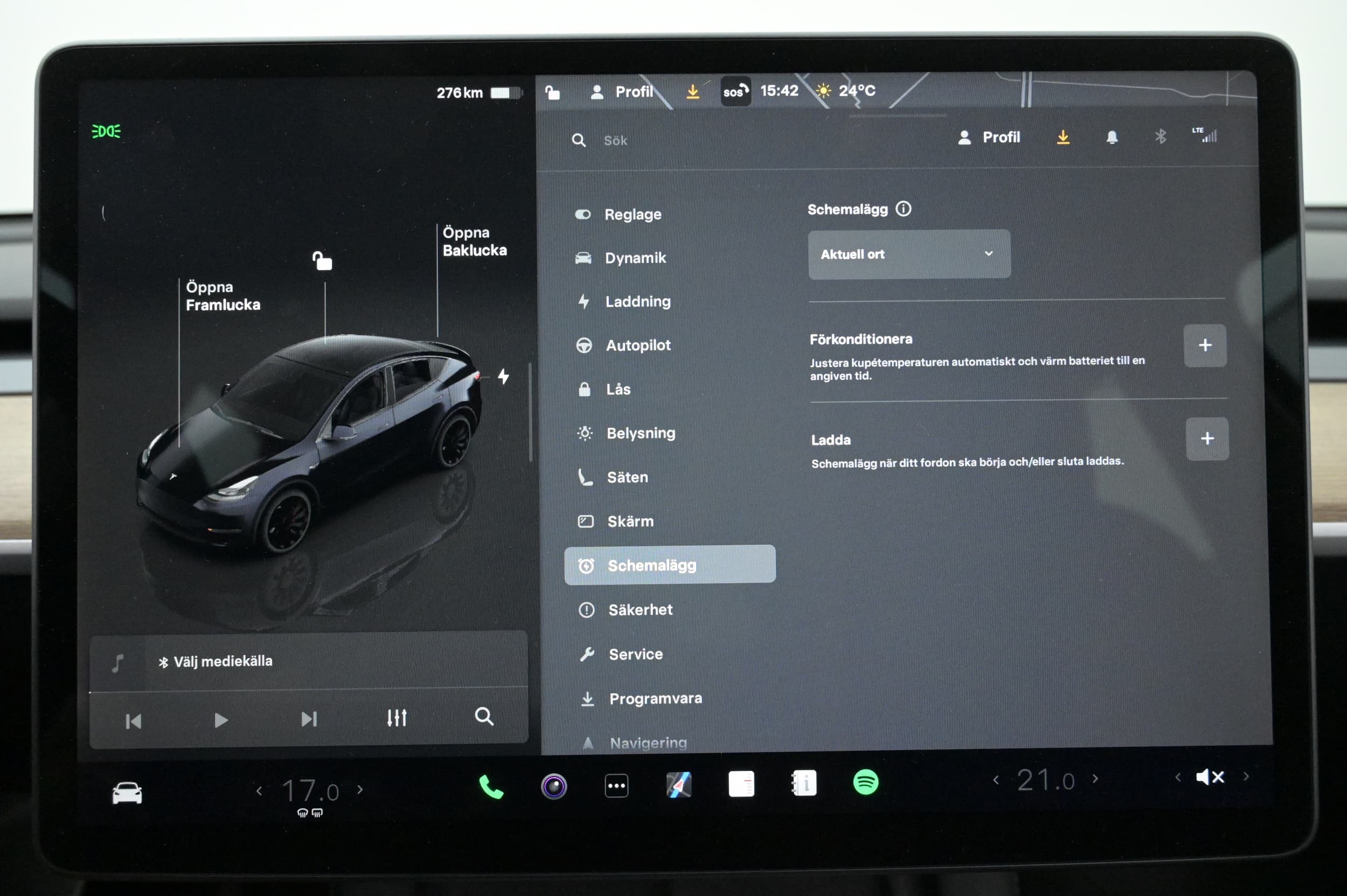Screen dimensions: 1347x896
Task: Open Profil in the settings header
Action: coord(989,137)
